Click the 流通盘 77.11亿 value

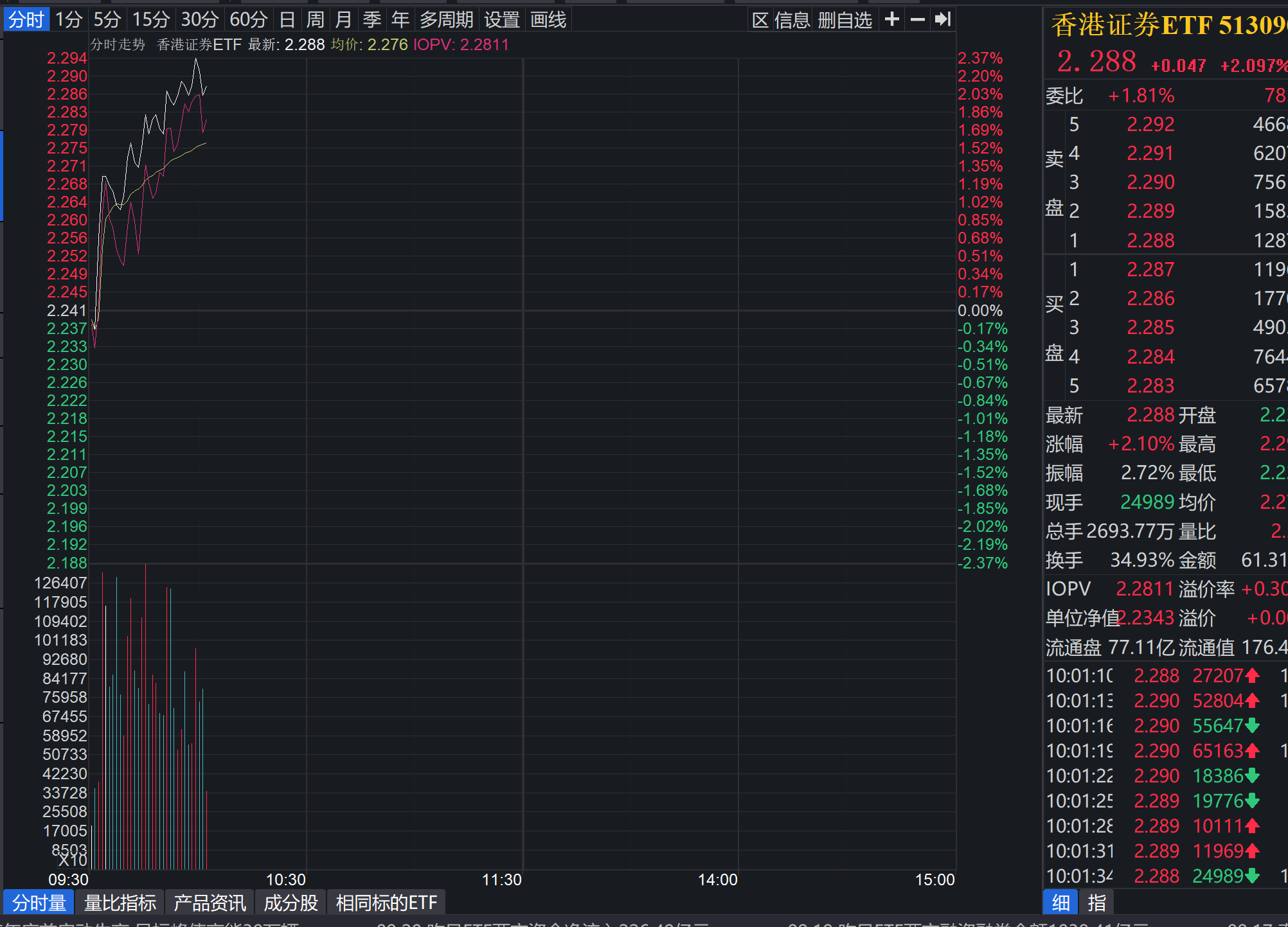1141,647
